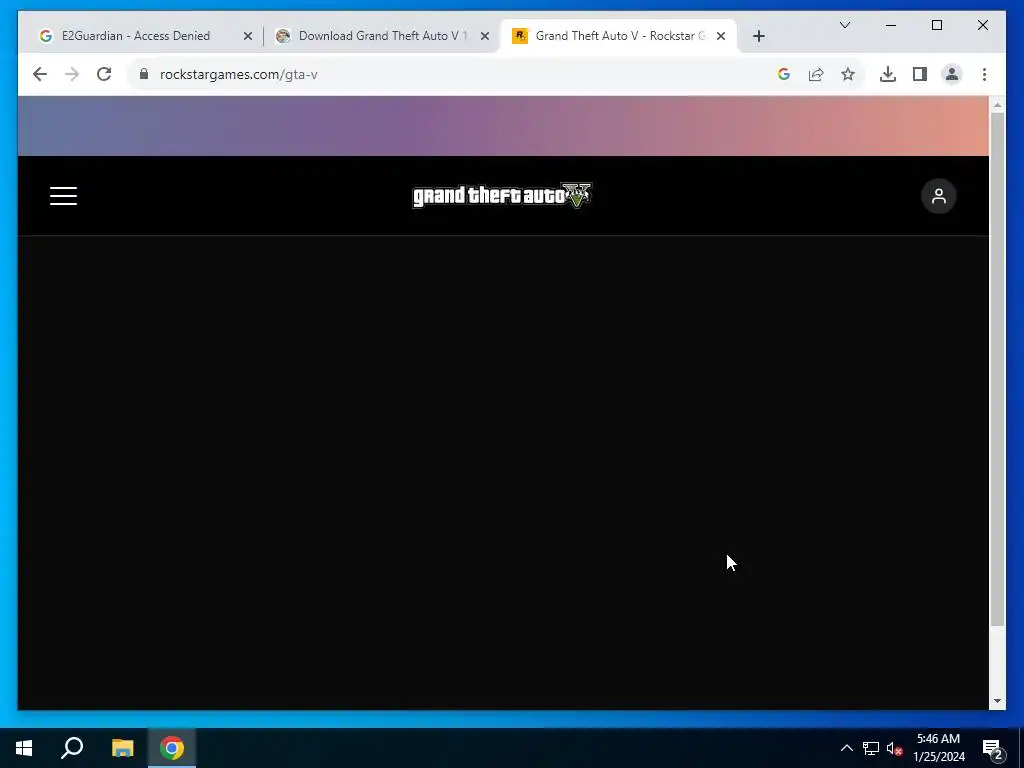Close the E2Guardian tab
The image size is (1024, 768).
click(x=248, y=37)
